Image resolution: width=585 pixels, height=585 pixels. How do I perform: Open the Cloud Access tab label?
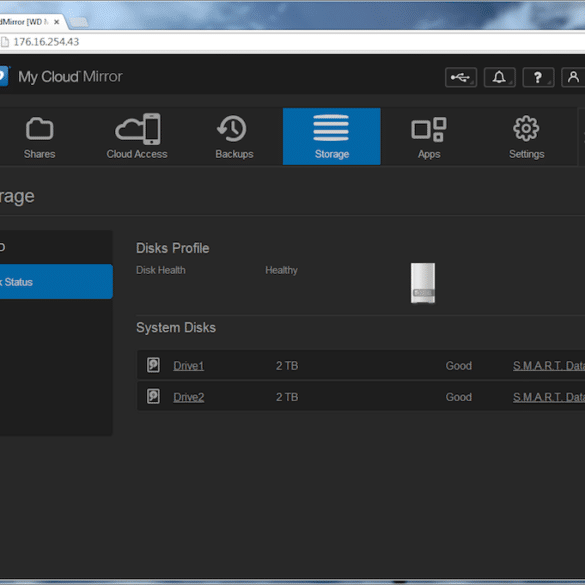coord(137,154)
